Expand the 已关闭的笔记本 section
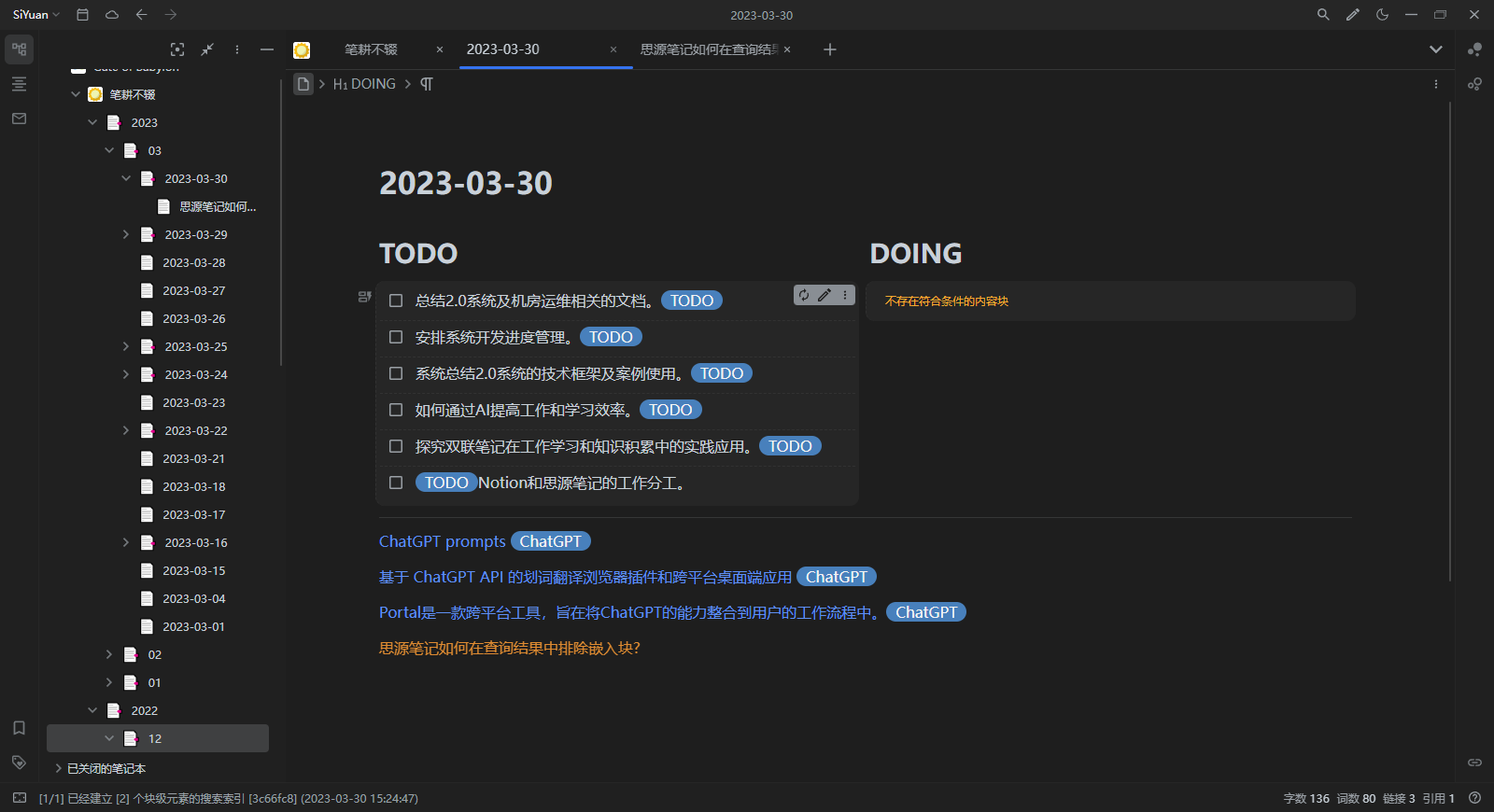The width and height of the screenshot is (1494, 812). click(x=59, y=768)
